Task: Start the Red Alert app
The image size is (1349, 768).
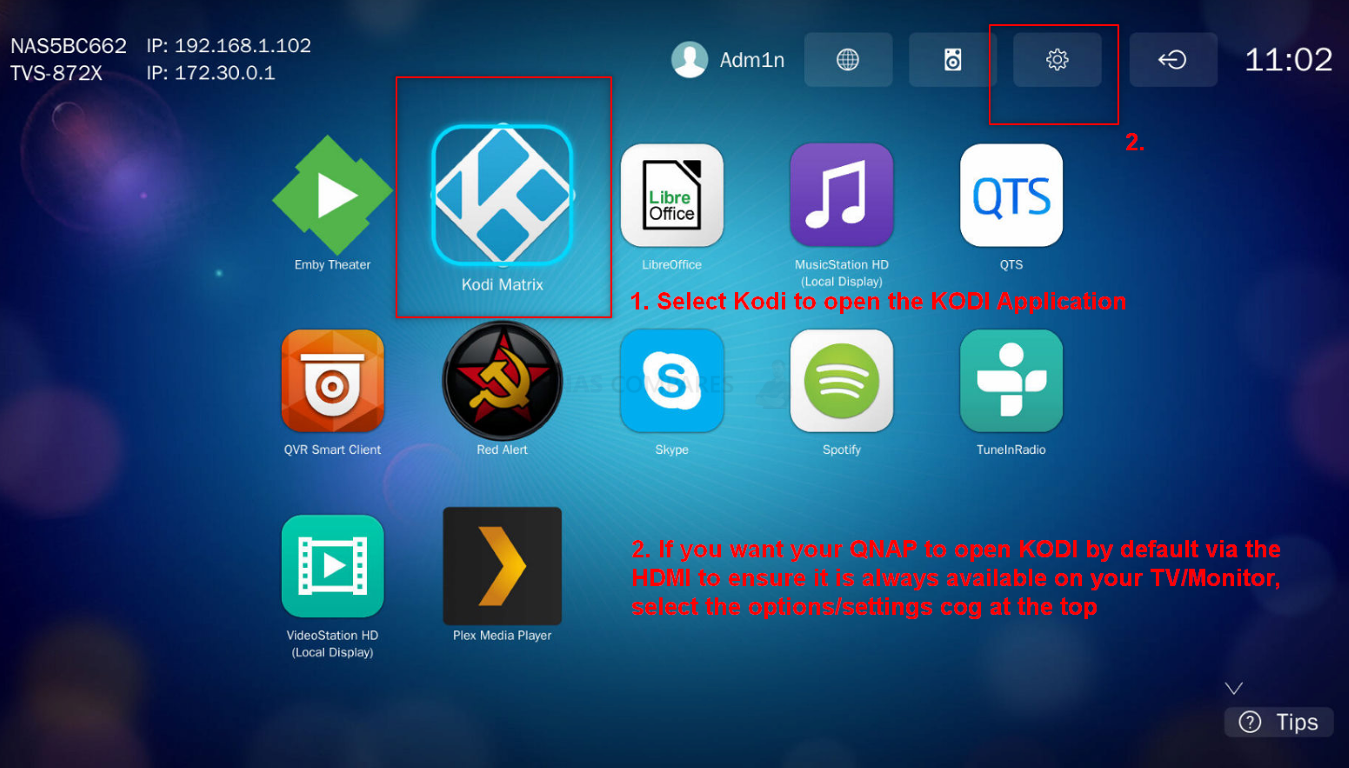Action: [x=502, y=381]
